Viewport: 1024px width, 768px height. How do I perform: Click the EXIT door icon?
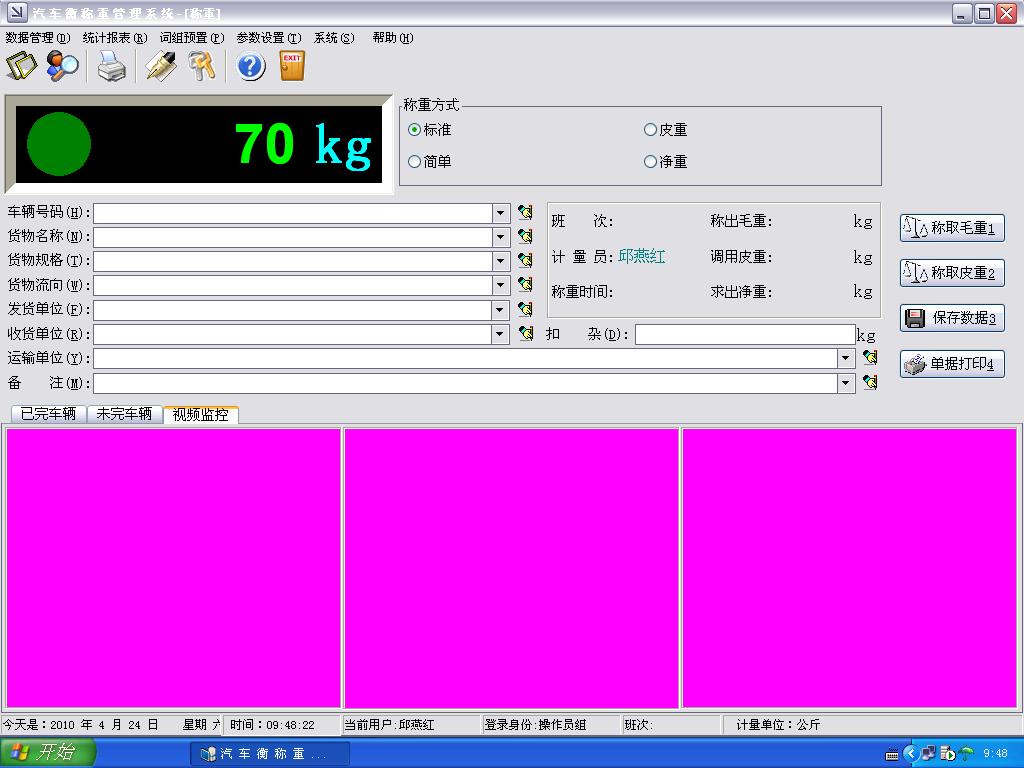tap(292, 67)
